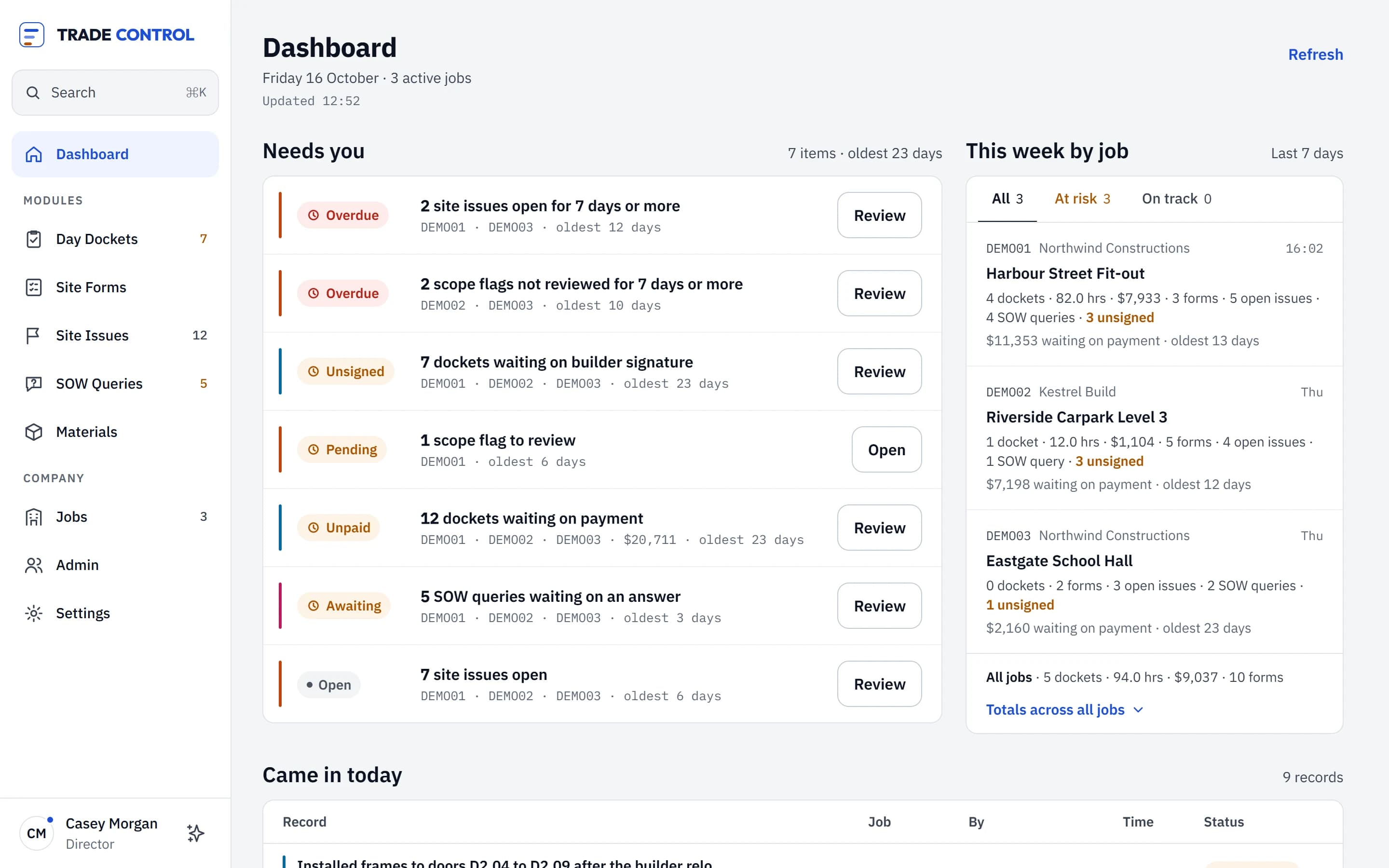Click the Admin people icon
1389x868 pixels.
click(34, 565)
